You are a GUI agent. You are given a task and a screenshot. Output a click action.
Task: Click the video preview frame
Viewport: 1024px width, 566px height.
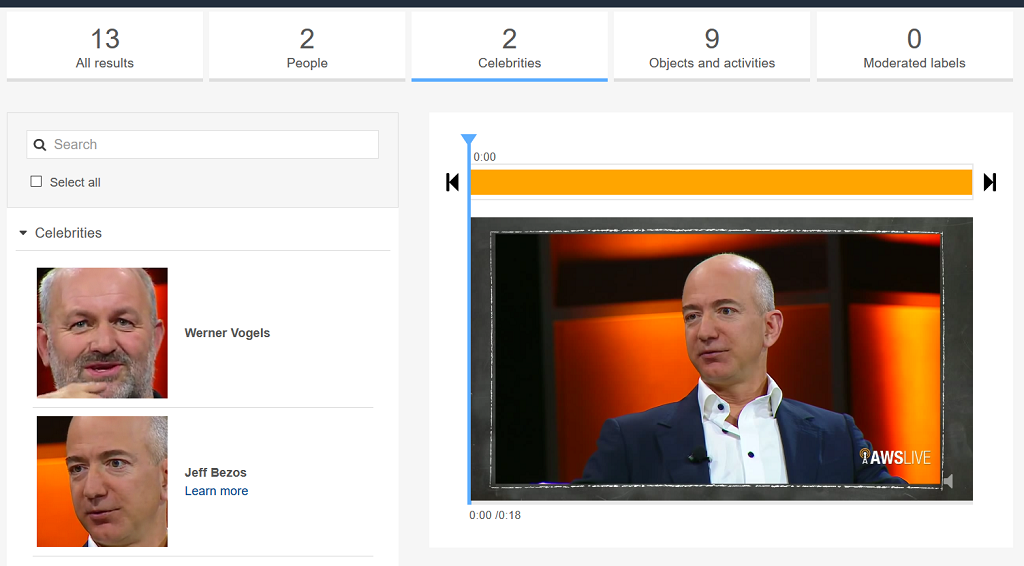[x=721, y=359]
